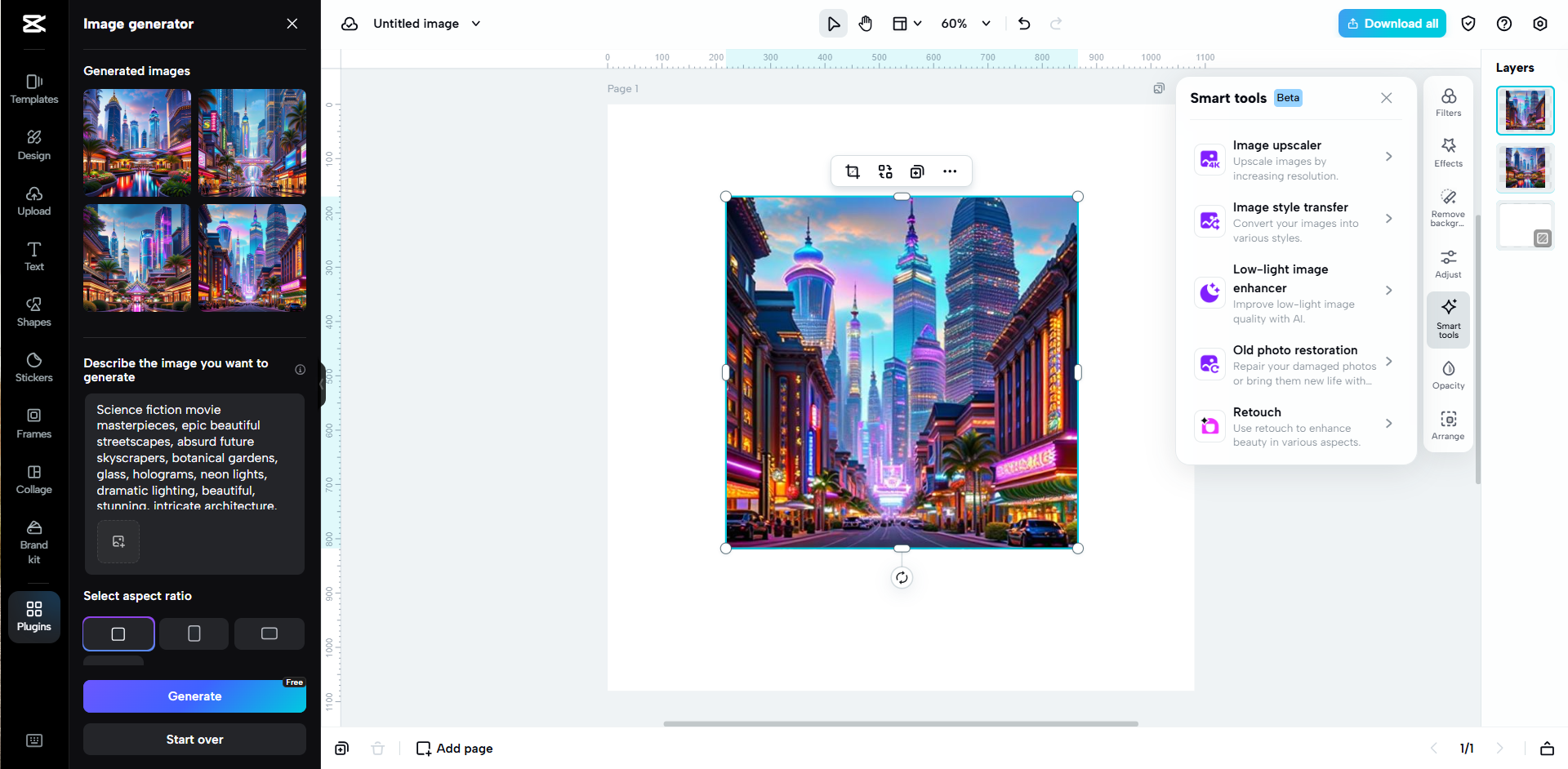1568x769 pixels.
Task: Click the Replace icon in the floating toolbar
Action: point(884,171)
